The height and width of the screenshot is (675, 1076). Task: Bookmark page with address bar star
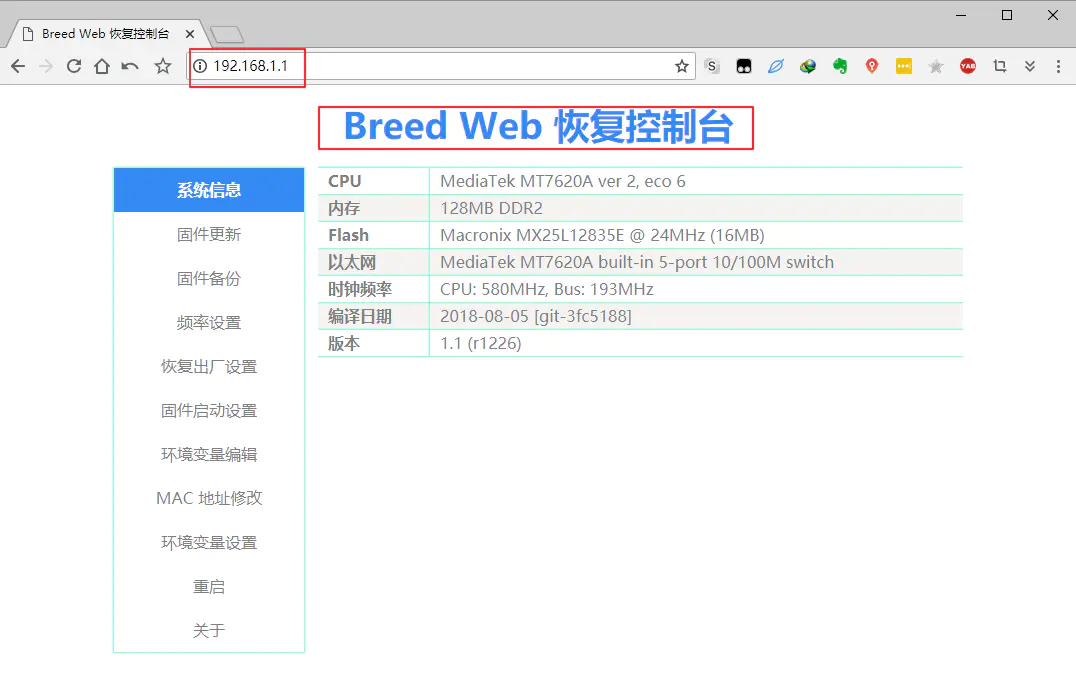pyautogui.click(x=681, y=66)
